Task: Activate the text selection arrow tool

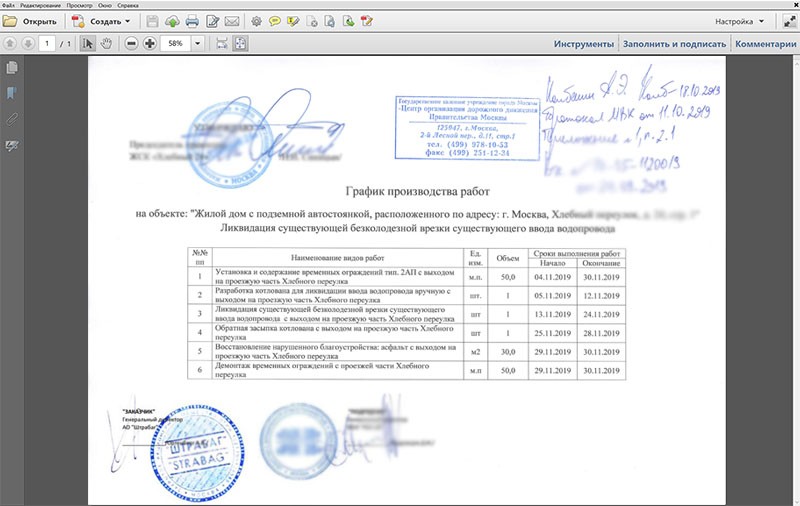Action: [88, 44]
